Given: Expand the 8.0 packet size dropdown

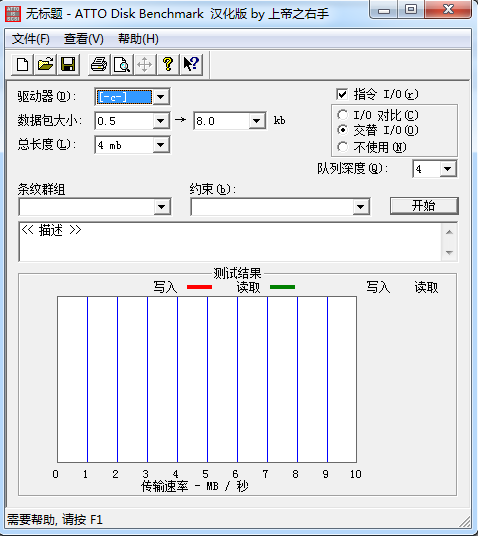Looking at the screenshot, I should [256, 121].
